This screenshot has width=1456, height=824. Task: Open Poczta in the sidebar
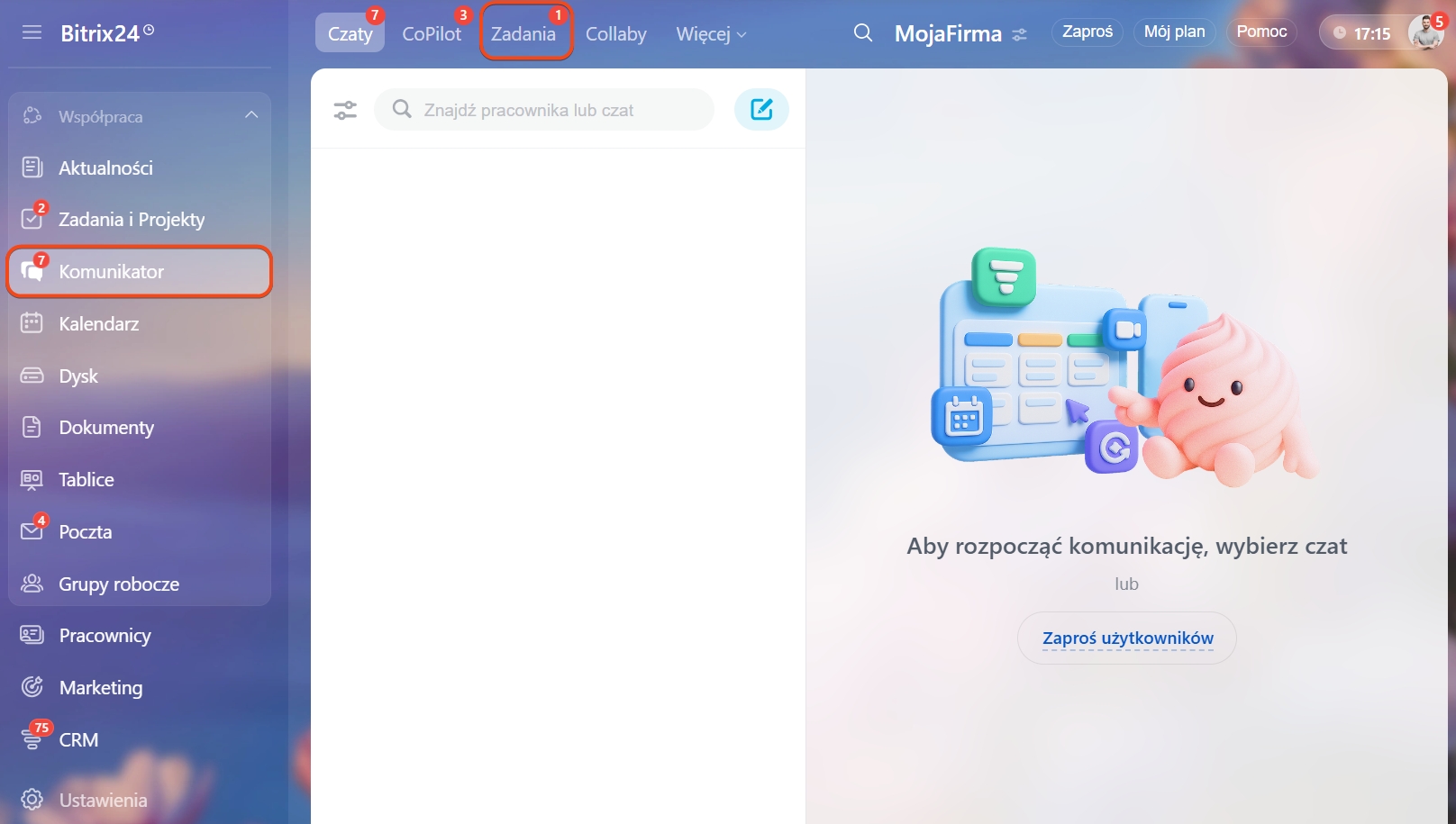coord(140,532)
